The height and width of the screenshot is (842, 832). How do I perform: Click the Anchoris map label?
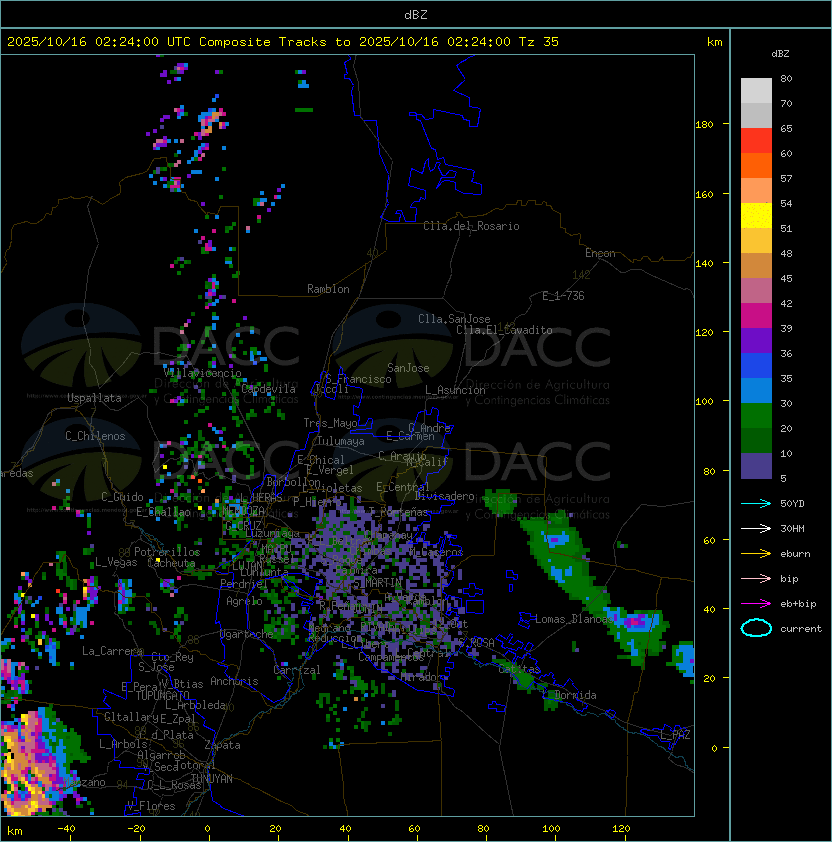[x=234, y=681]
